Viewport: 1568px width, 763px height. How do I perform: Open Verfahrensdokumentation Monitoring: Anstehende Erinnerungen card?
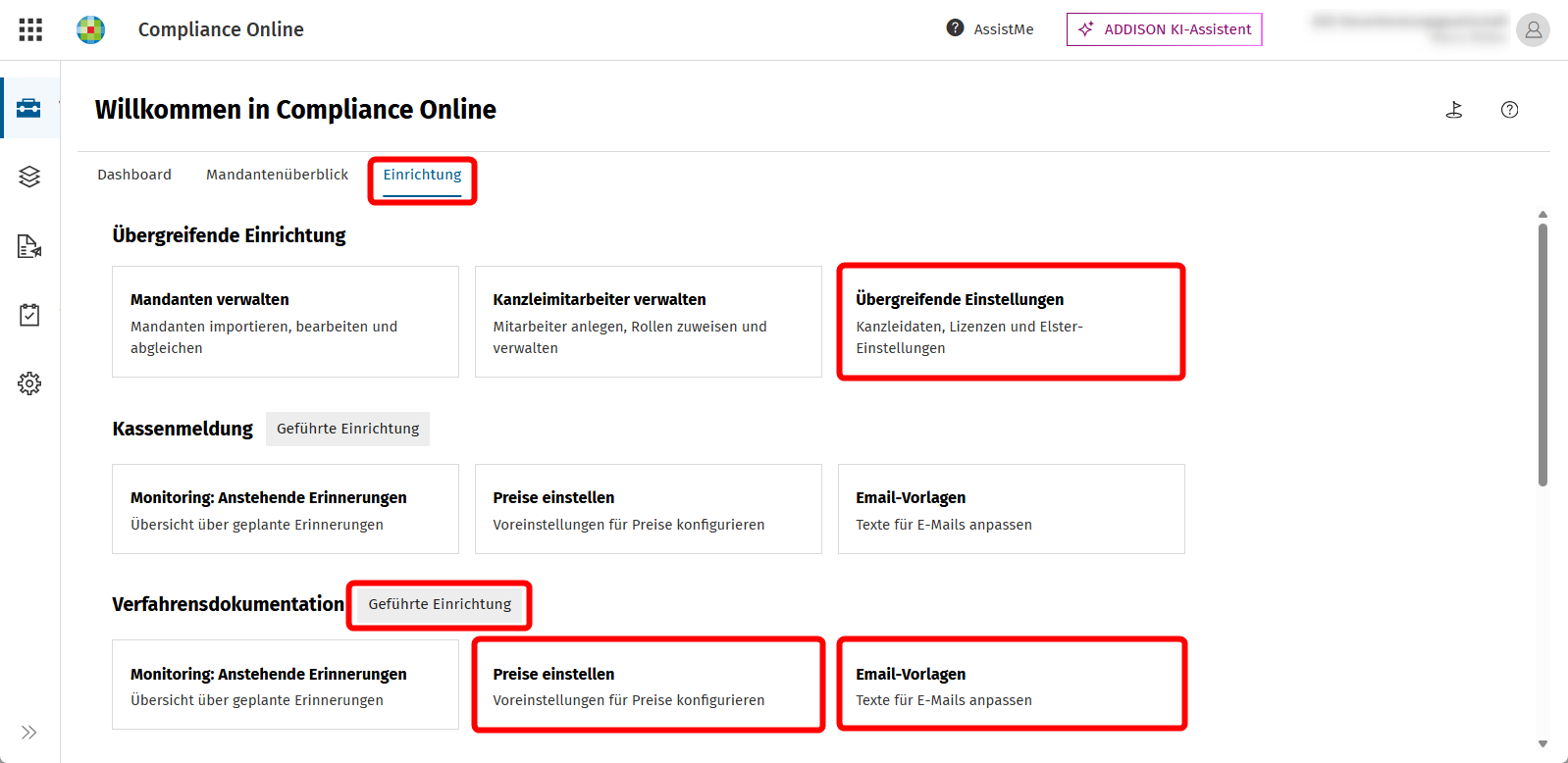point(286,685)
